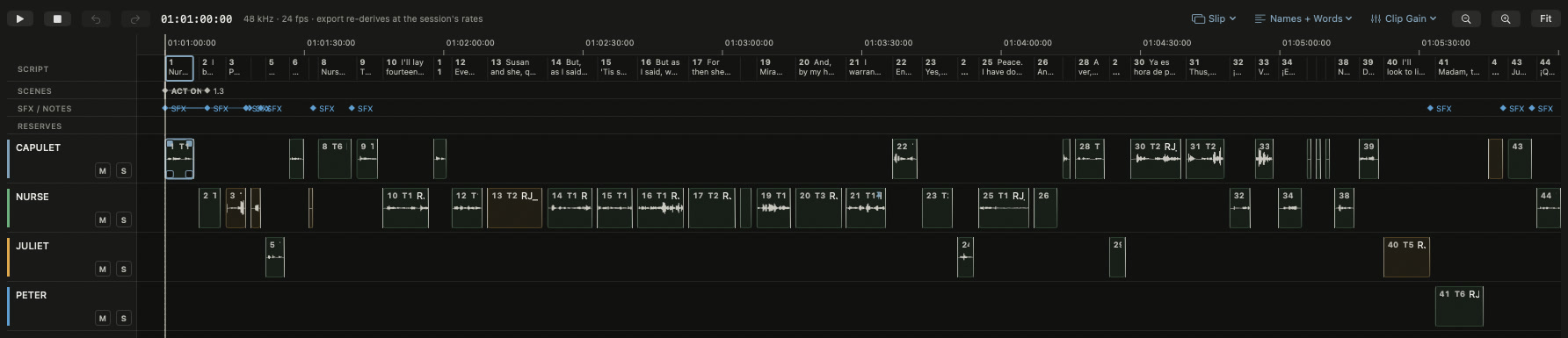Click ruler at 01:04:30:00
The image size is (1568, 338).
(1167, 42)
